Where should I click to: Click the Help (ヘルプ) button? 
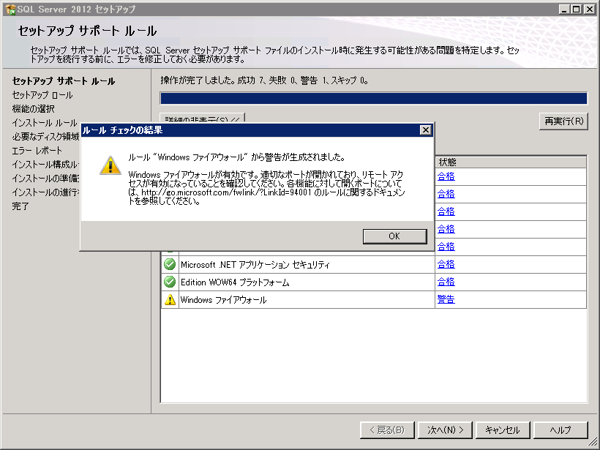(x=561, y=430)
